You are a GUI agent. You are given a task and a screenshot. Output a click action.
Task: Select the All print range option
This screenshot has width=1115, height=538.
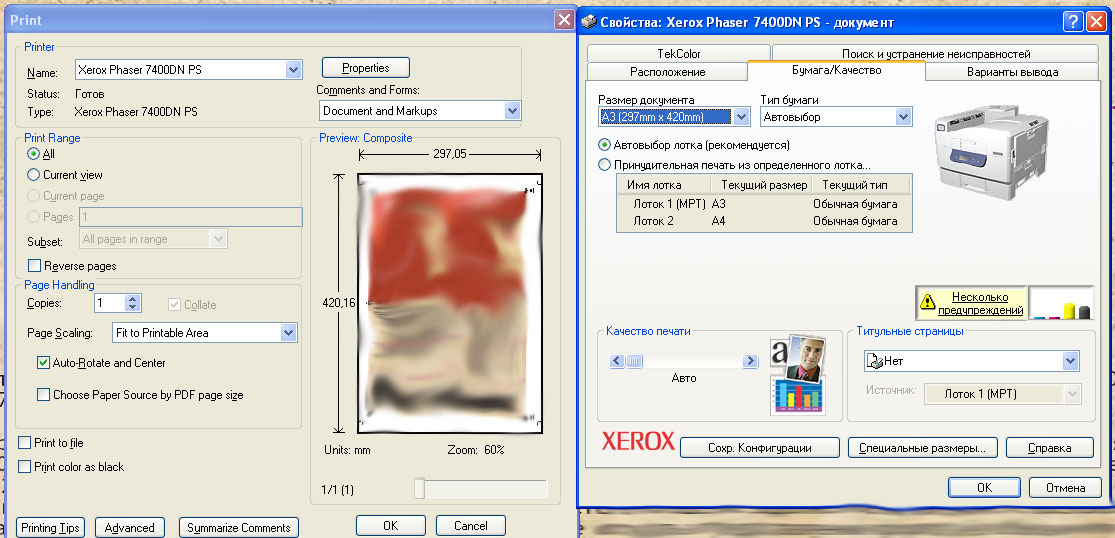pos(33,154)
